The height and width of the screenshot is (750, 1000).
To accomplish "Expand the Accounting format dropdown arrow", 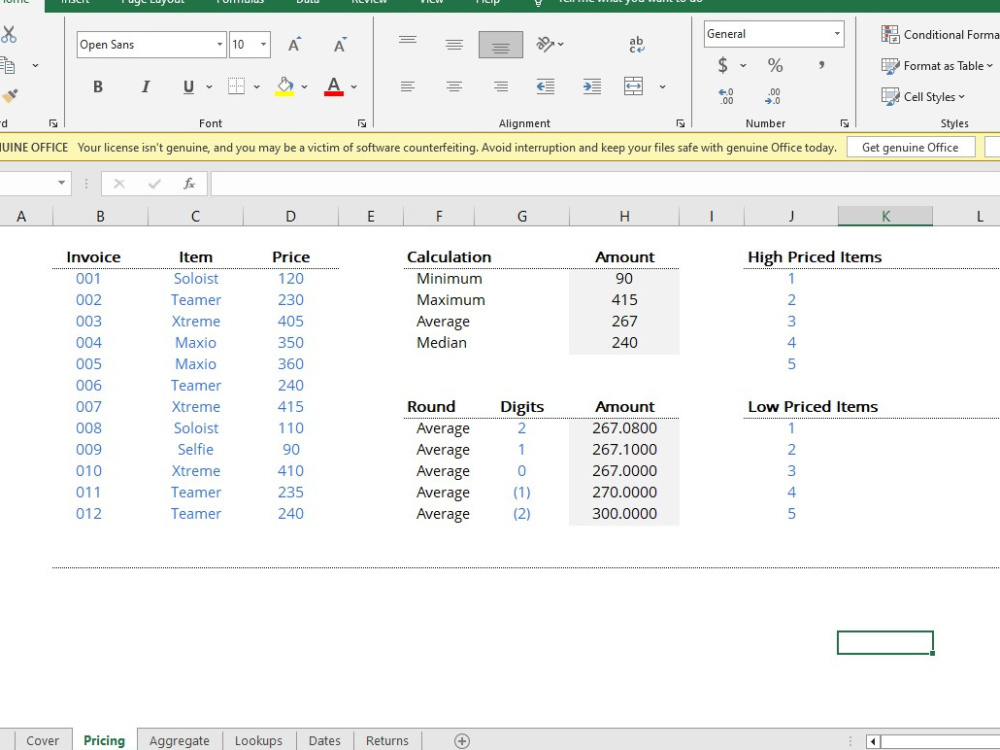I will (x=743, y=65).
